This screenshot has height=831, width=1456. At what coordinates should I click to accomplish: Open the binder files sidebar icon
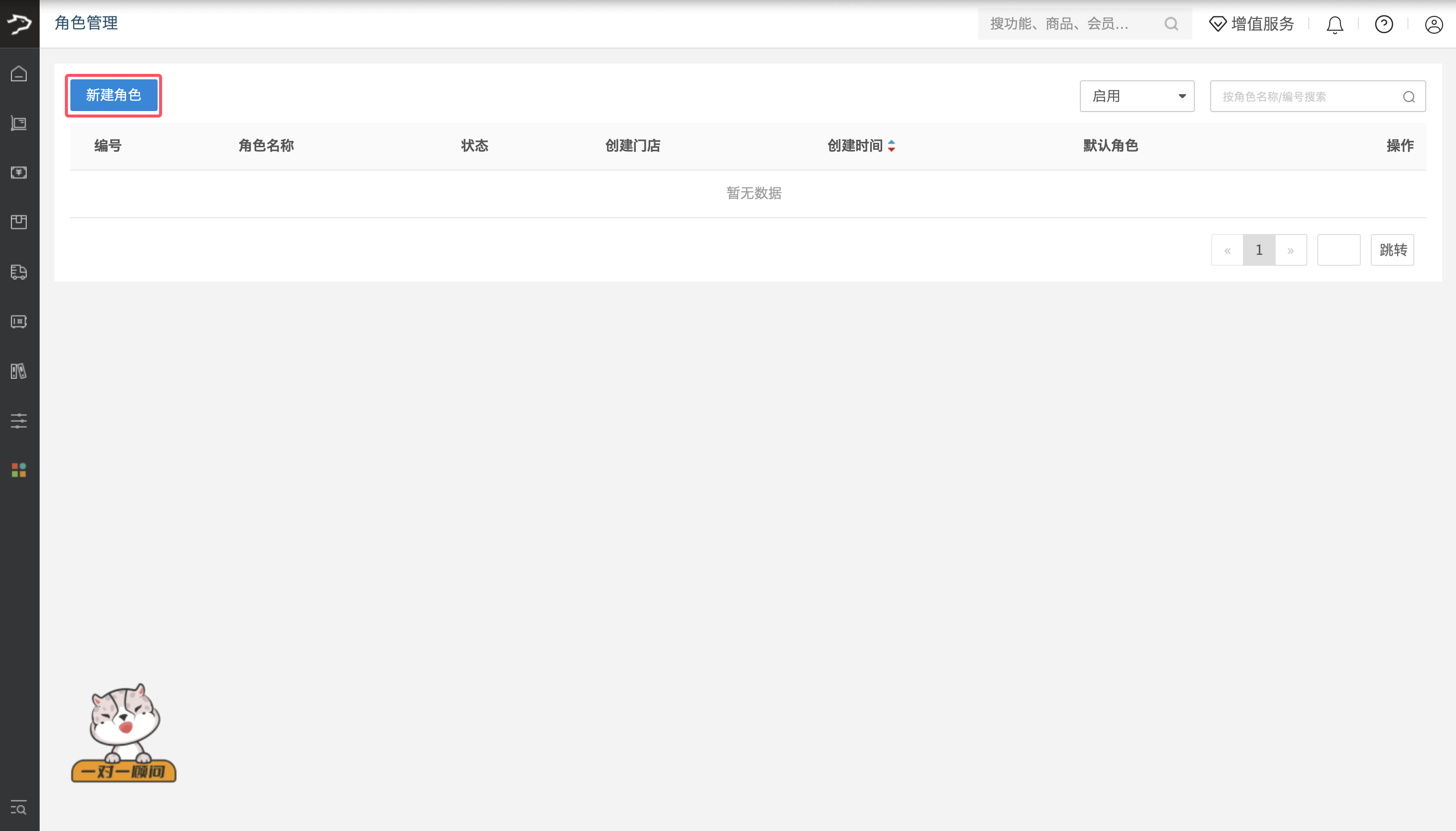click(x=19, y=371)
